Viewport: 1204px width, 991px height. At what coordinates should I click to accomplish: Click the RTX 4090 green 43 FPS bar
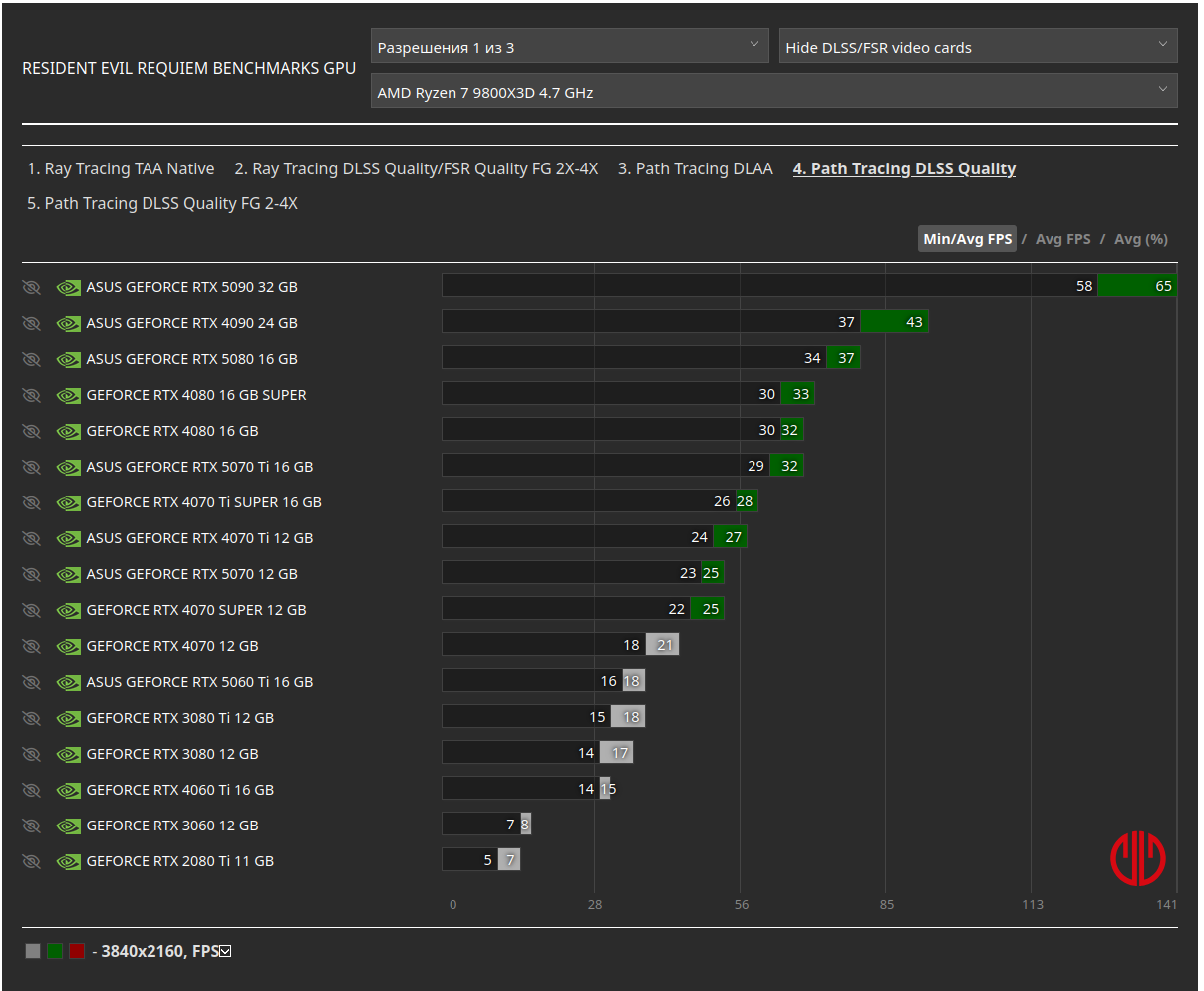[894, 322]
